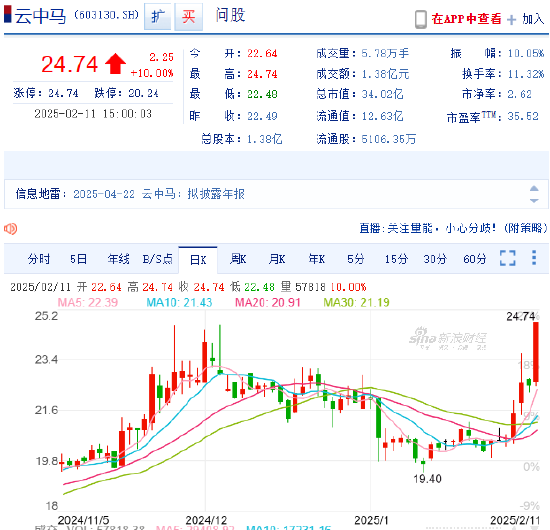The height and width of the screenshot is (530, 550).
Task: Click the +10.00% change value
Action: 152,73
